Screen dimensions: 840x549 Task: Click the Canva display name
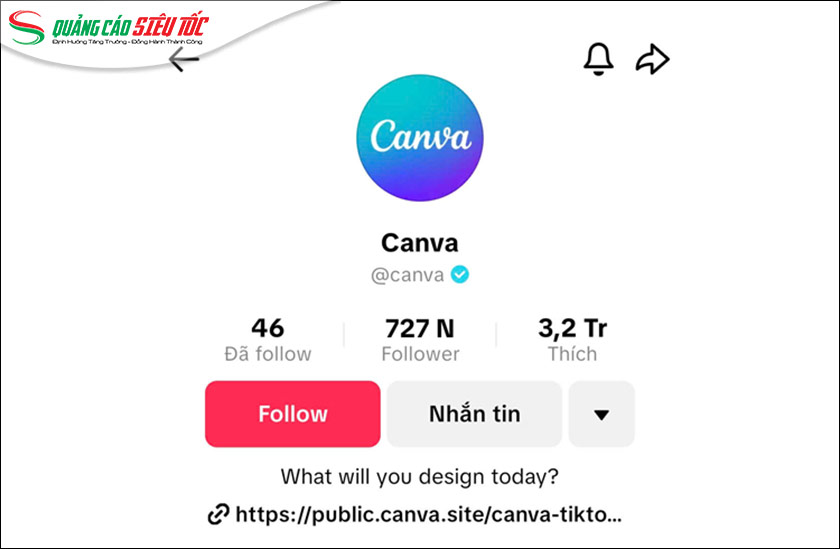point(419,243)
